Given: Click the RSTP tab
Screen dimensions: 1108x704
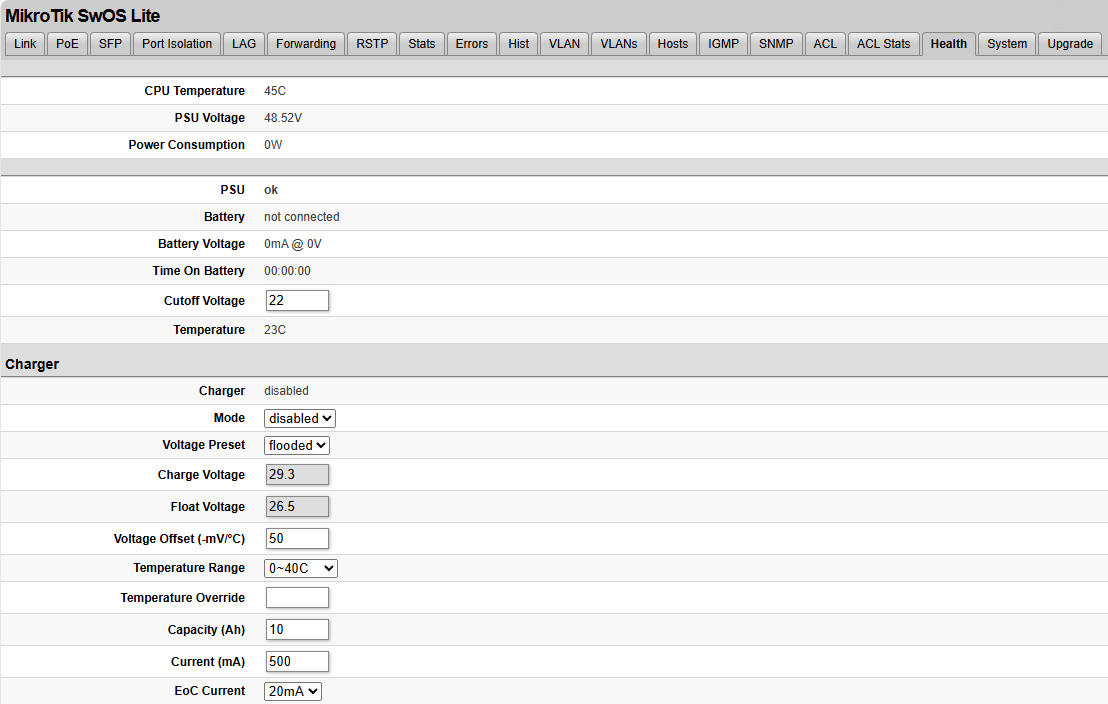Looking at the screenshot, I should [372, 44].
